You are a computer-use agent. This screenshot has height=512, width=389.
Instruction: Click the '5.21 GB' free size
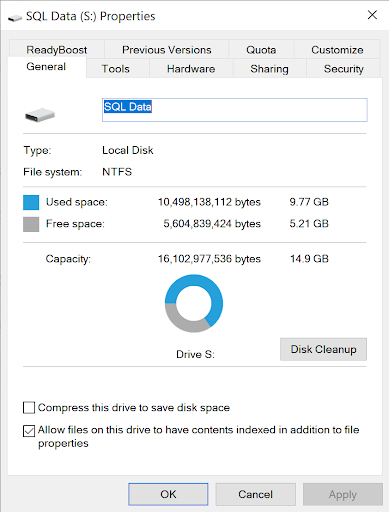[x=309, y=223]
